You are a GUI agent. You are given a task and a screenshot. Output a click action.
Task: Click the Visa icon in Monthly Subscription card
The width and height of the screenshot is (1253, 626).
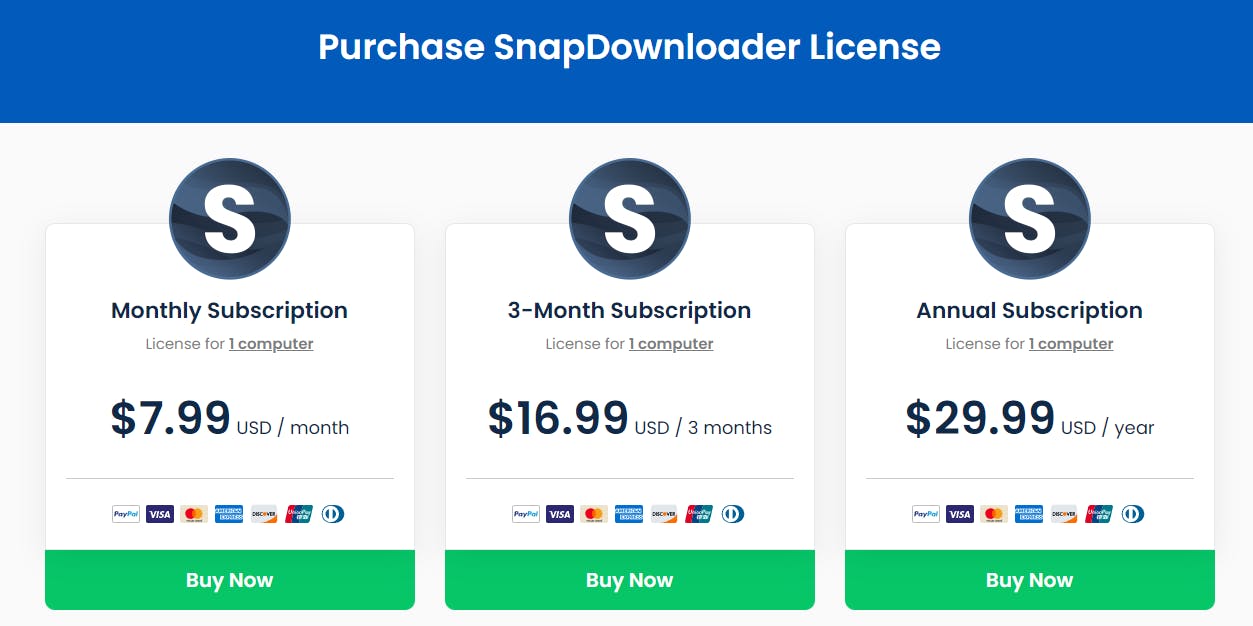point(160,514)
